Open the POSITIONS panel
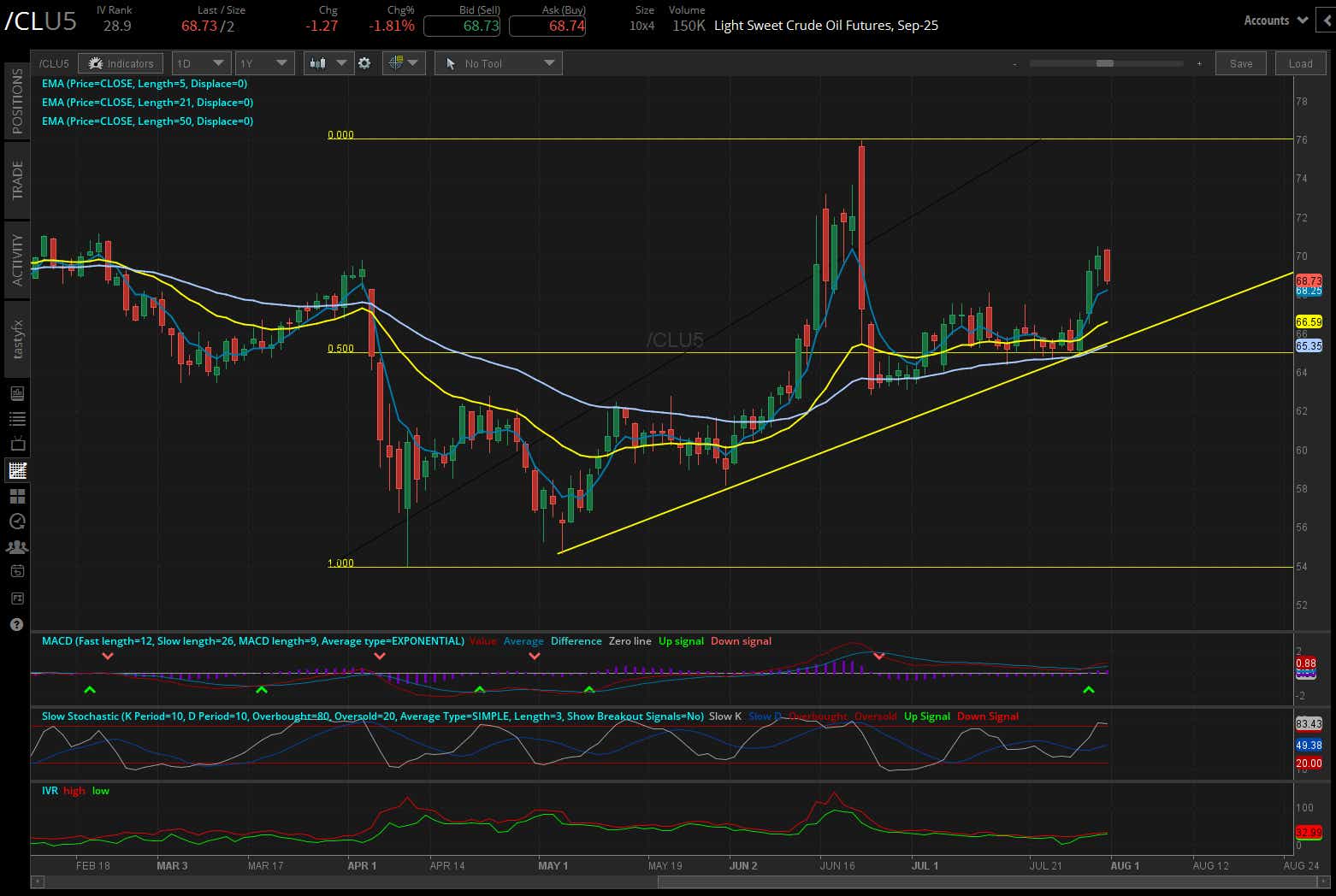1336x896 pixels. click(16, 100)
